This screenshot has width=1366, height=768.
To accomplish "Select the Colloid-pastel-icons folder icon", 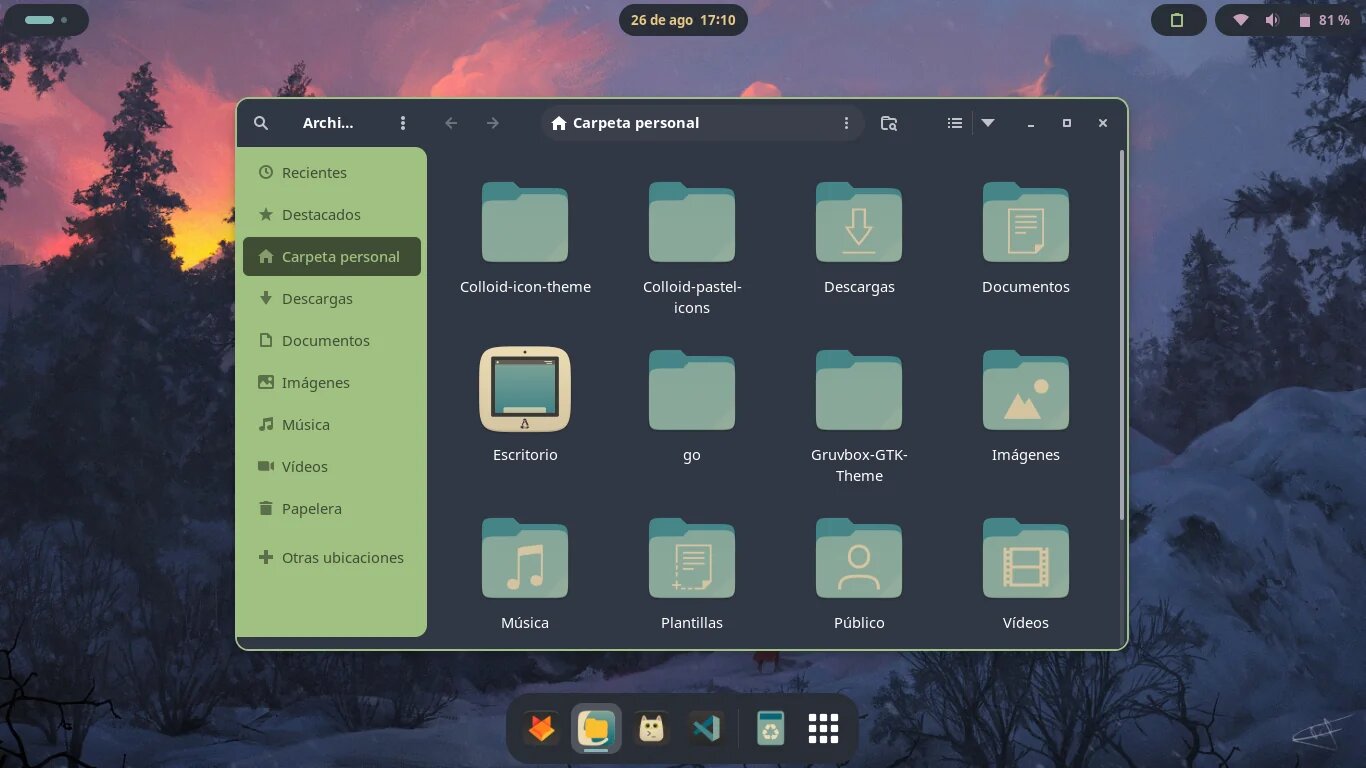I will click(x=692, y=222).
